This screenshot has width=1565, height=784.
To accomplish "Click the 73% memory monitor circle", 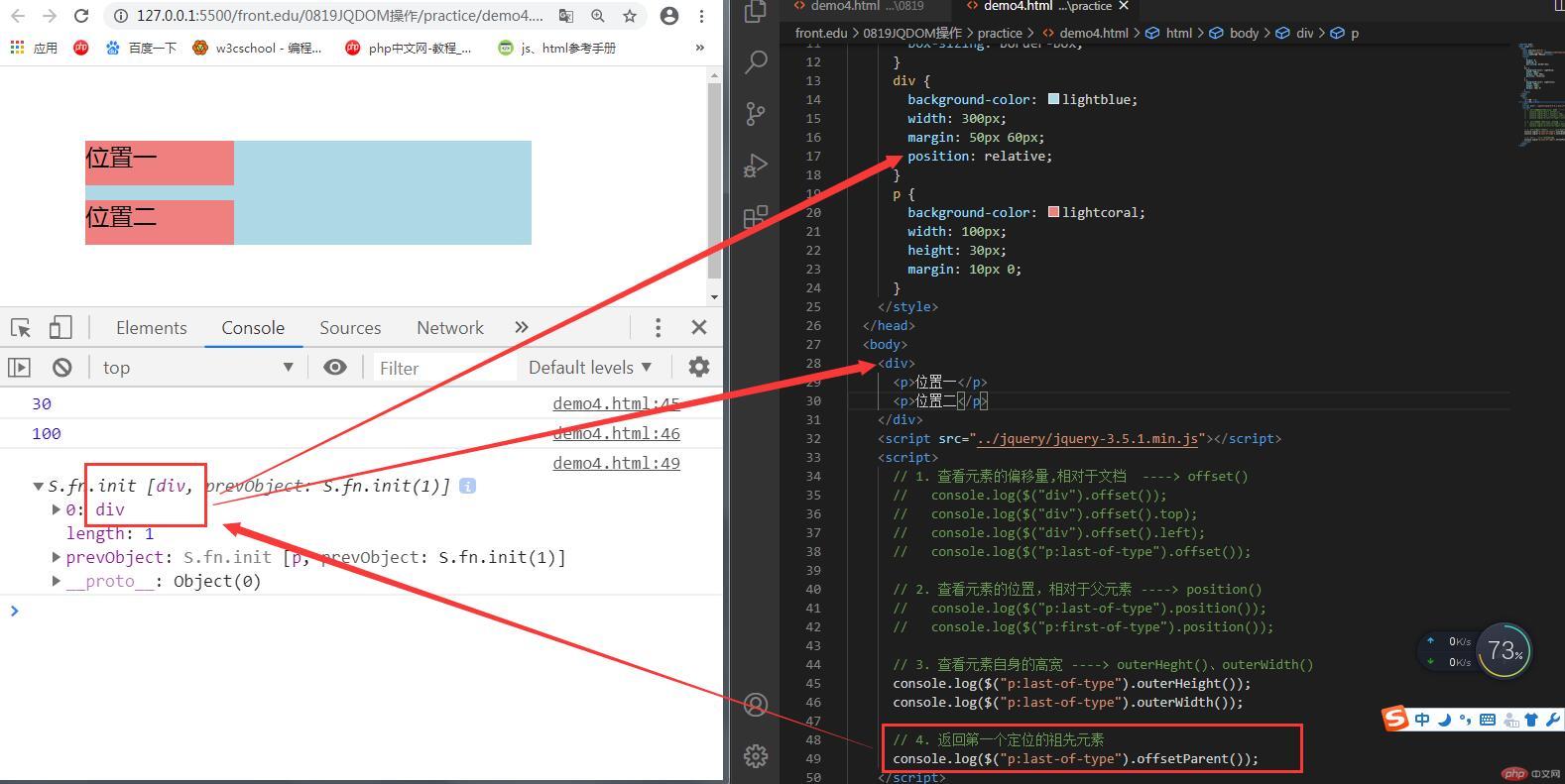I will pyautogui.click(x=1505, y=651).
